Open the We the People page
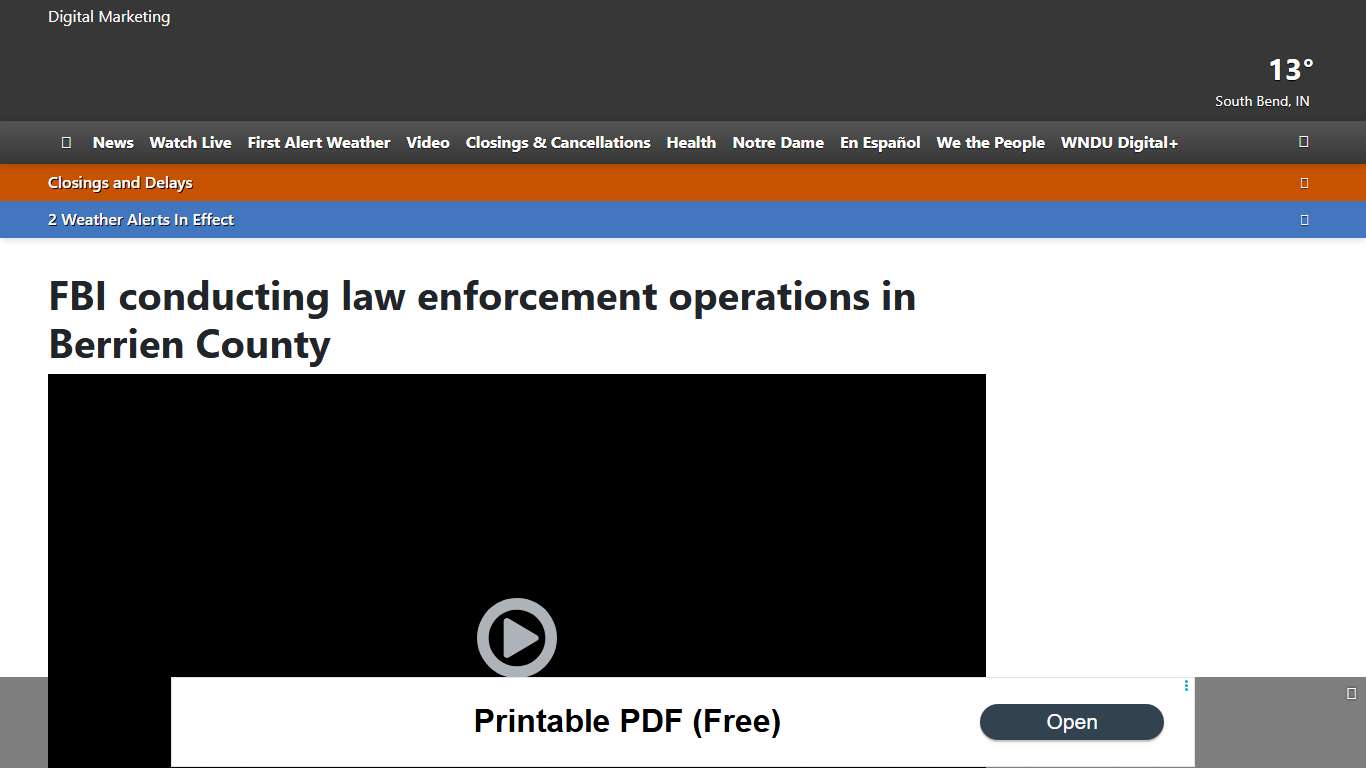This screenshot has height=768, width=1366. click(990, 142)
